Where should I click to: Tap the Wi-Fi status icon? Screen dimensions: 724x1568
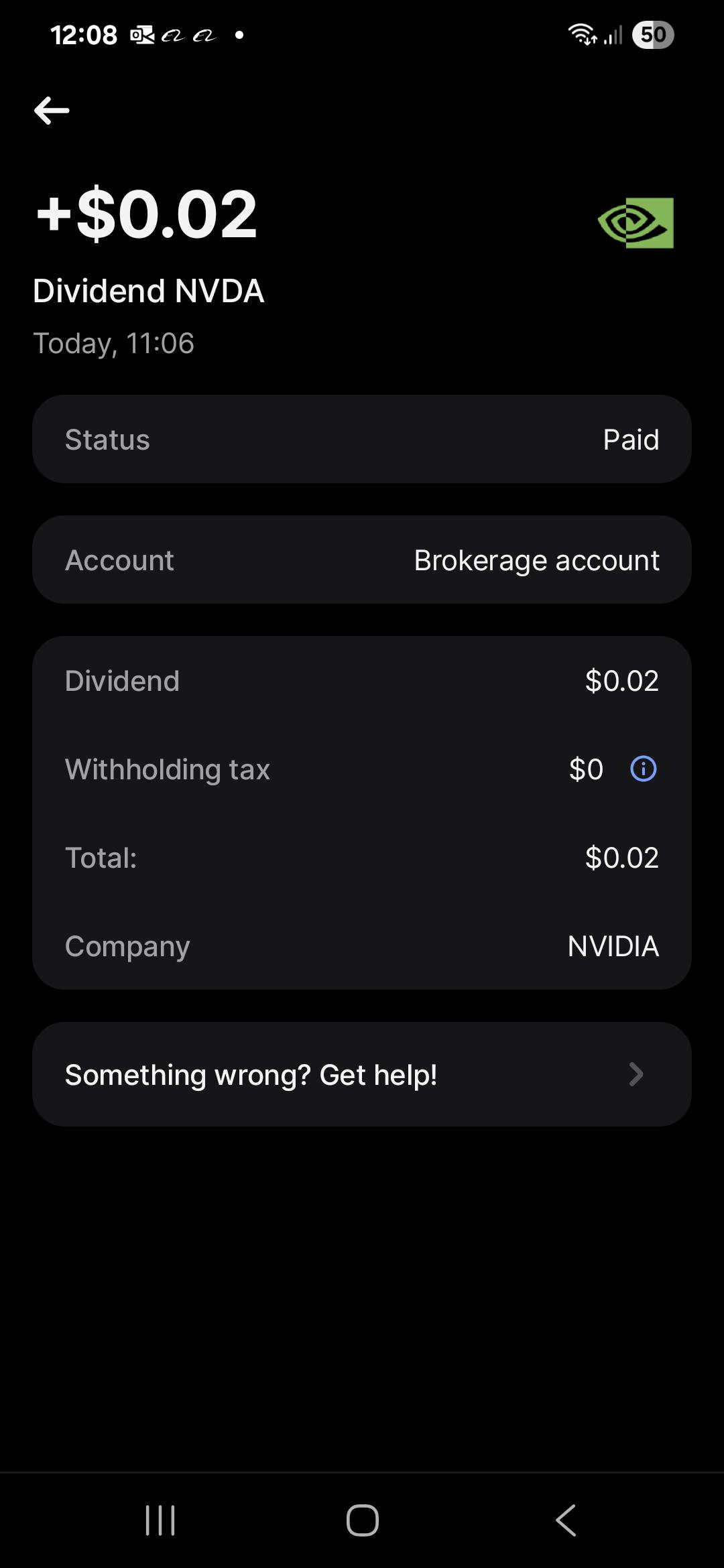[582, 34]
